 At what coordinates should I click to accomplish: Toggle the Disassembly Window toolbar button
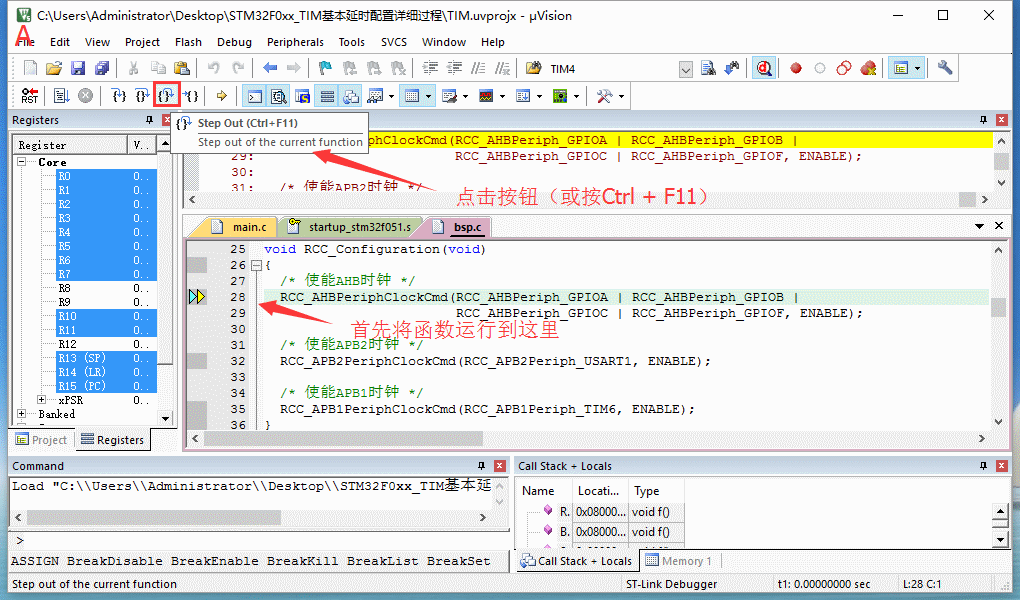tap(279, 96)
